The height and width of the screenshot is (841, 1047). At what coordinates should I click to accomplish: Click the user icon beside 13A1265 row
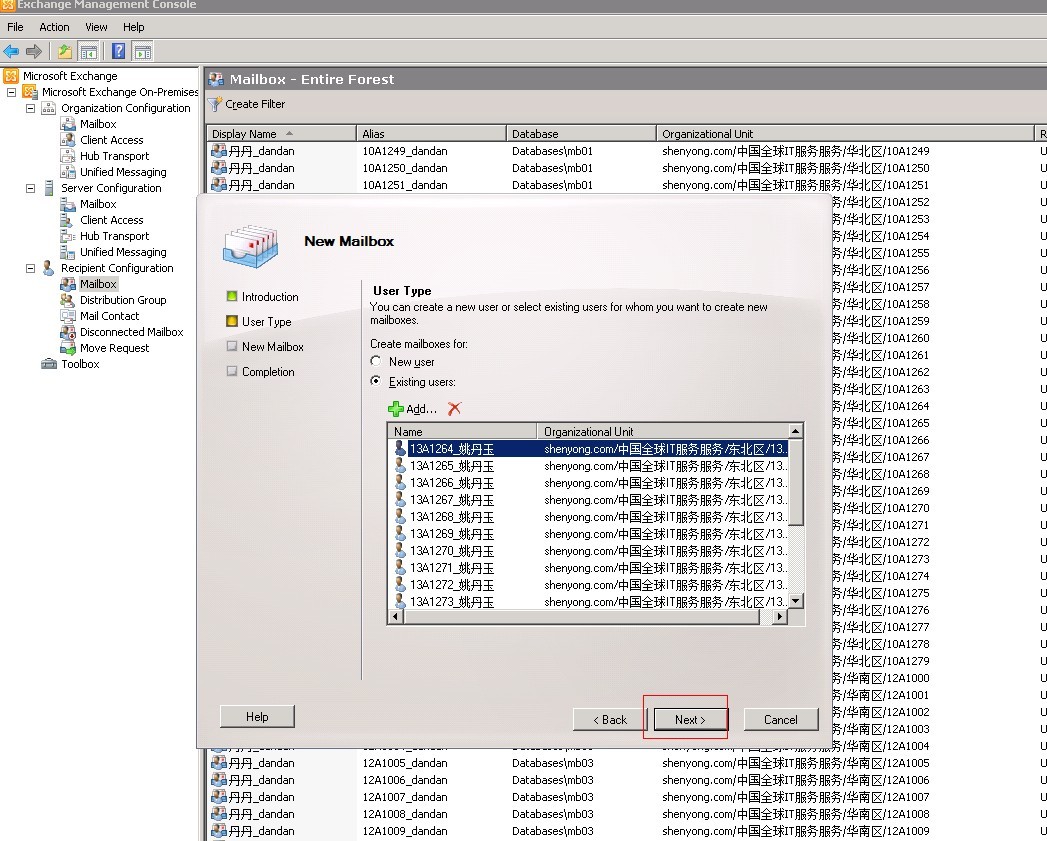(400, 466)
